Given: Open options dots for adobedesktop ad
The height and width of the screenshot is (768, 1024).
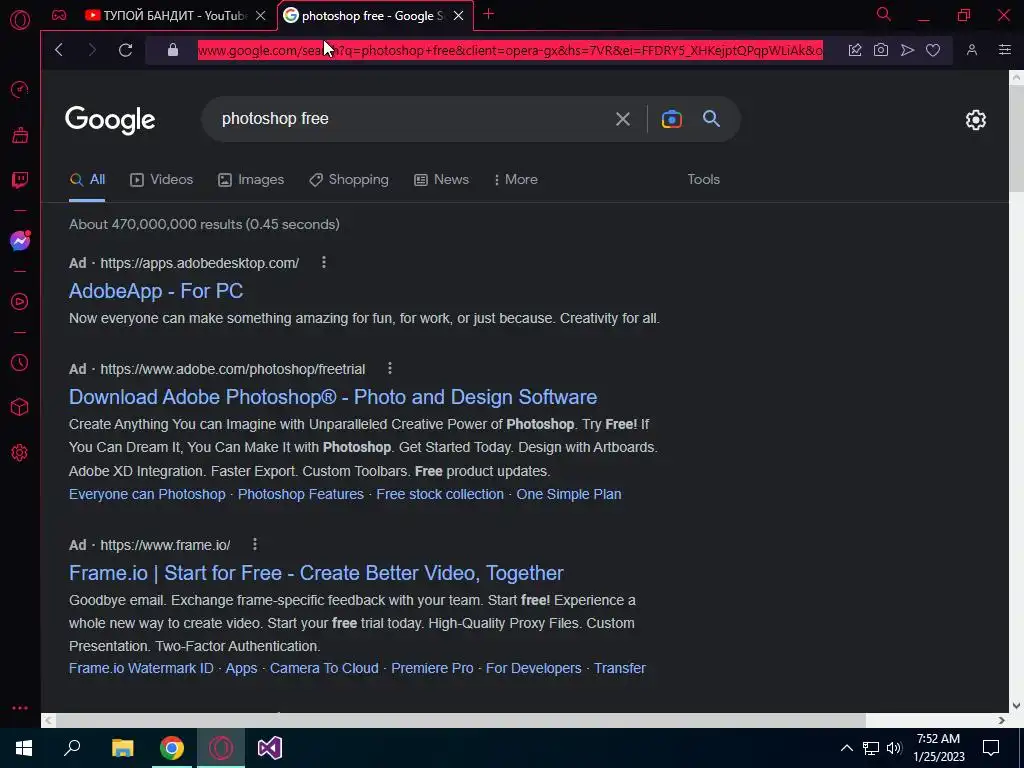Looking at the screenshot, I should tap(324, 263).
